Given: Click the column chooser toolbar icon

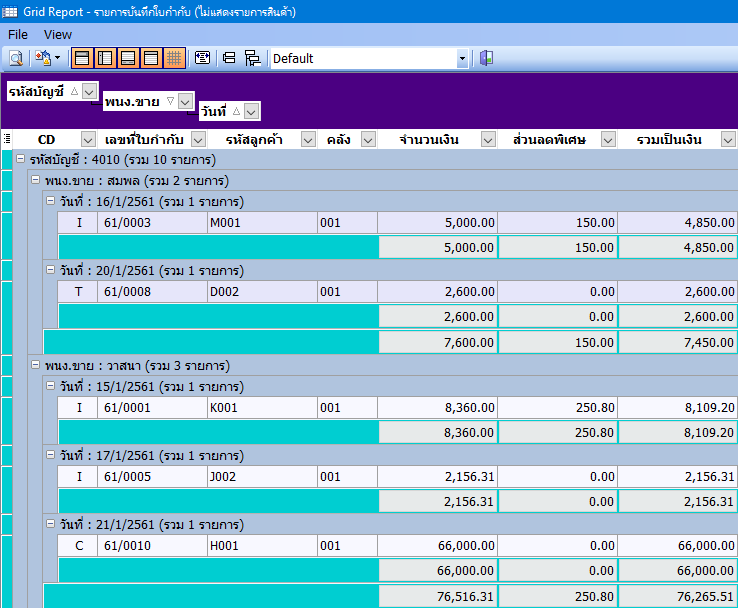Looking at the screenshot, I should (x=202, y=58).
